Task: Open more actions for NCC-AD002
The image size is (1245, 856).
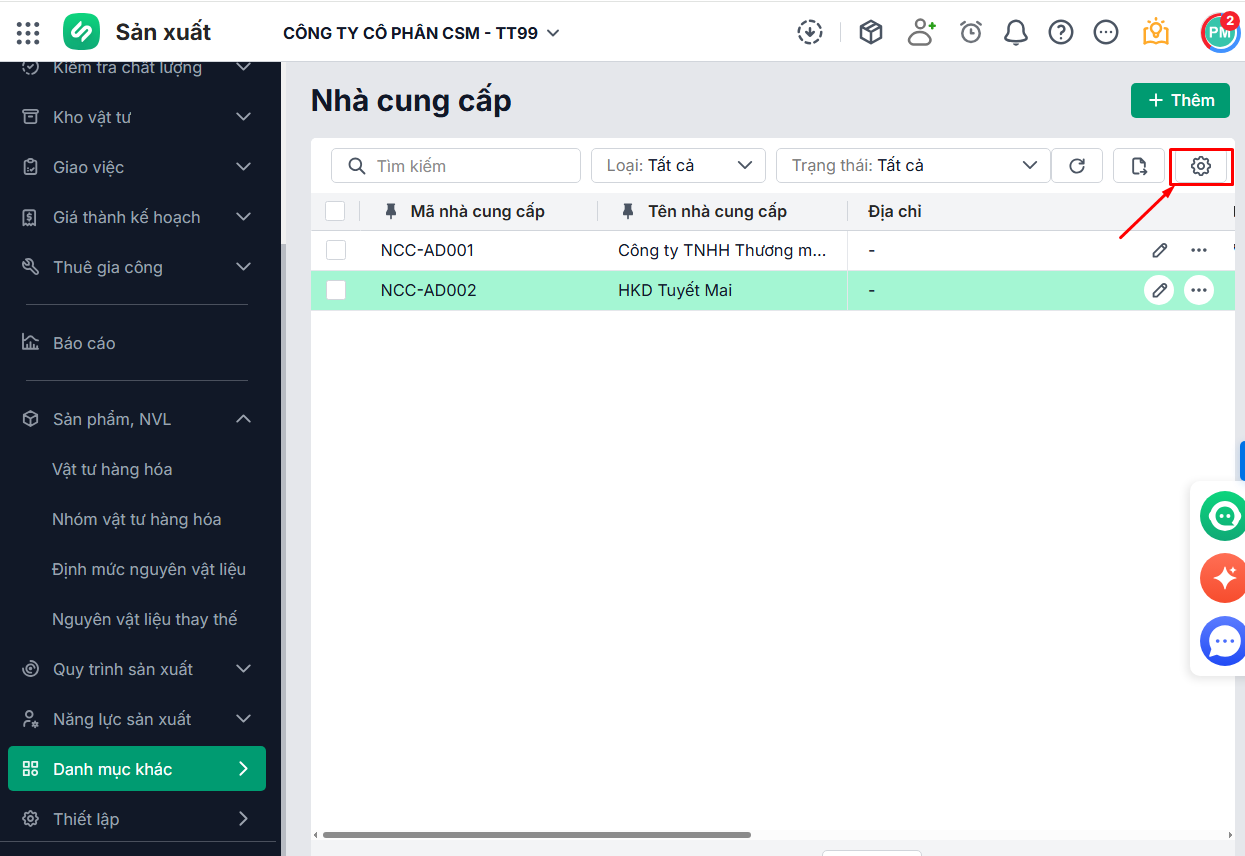Action: (1199, 290)
